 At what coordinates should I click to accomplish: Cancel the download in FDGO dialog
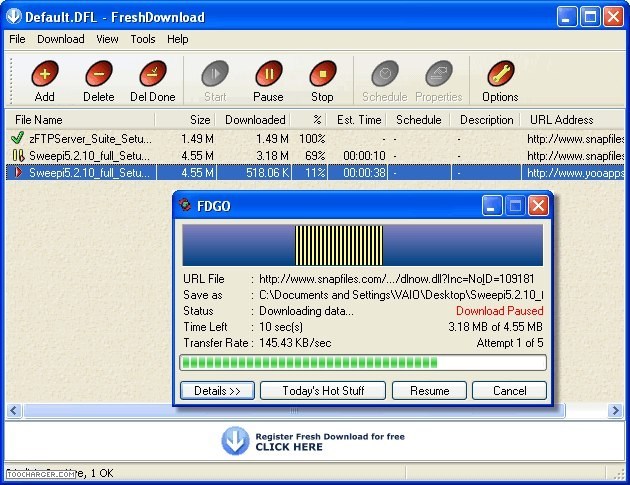[x=509, y=391]
